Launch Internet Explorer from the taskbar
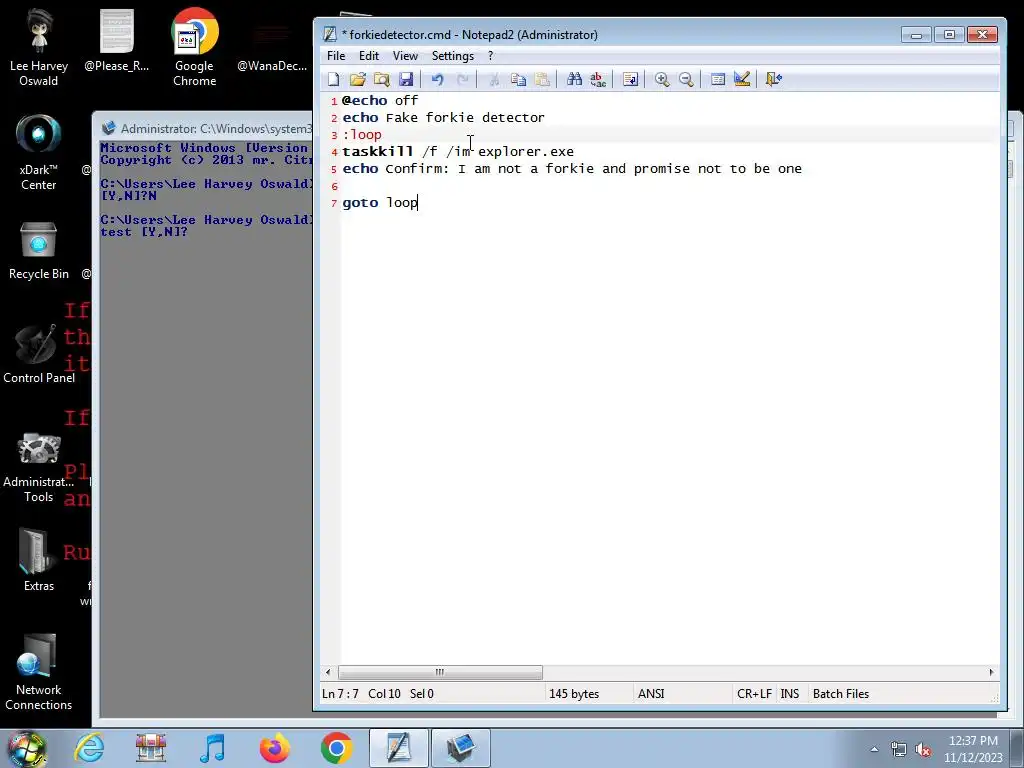The height and width of the screenshot is (768, 1024). pos(89,748)
